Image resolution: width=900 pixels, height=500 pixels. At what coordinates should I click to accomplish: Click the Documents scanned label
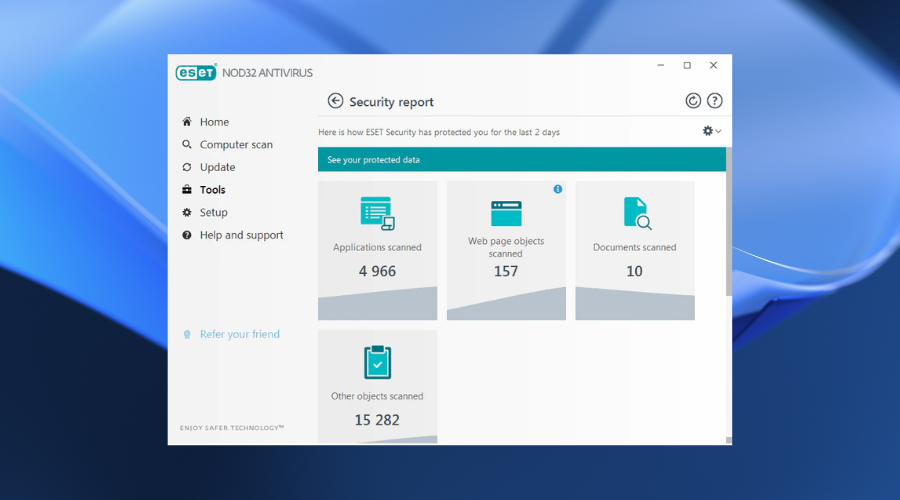point(634,247)
